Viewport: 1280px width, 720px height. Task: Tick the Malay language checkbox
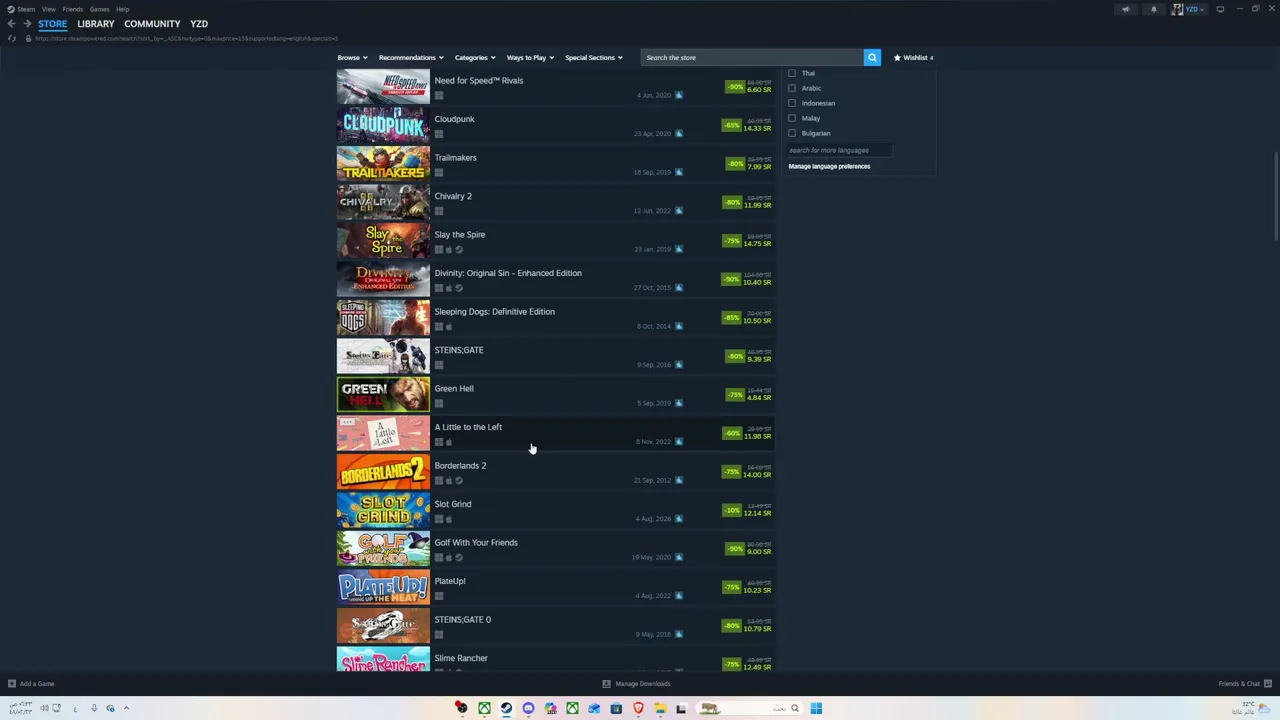point(792,118)
